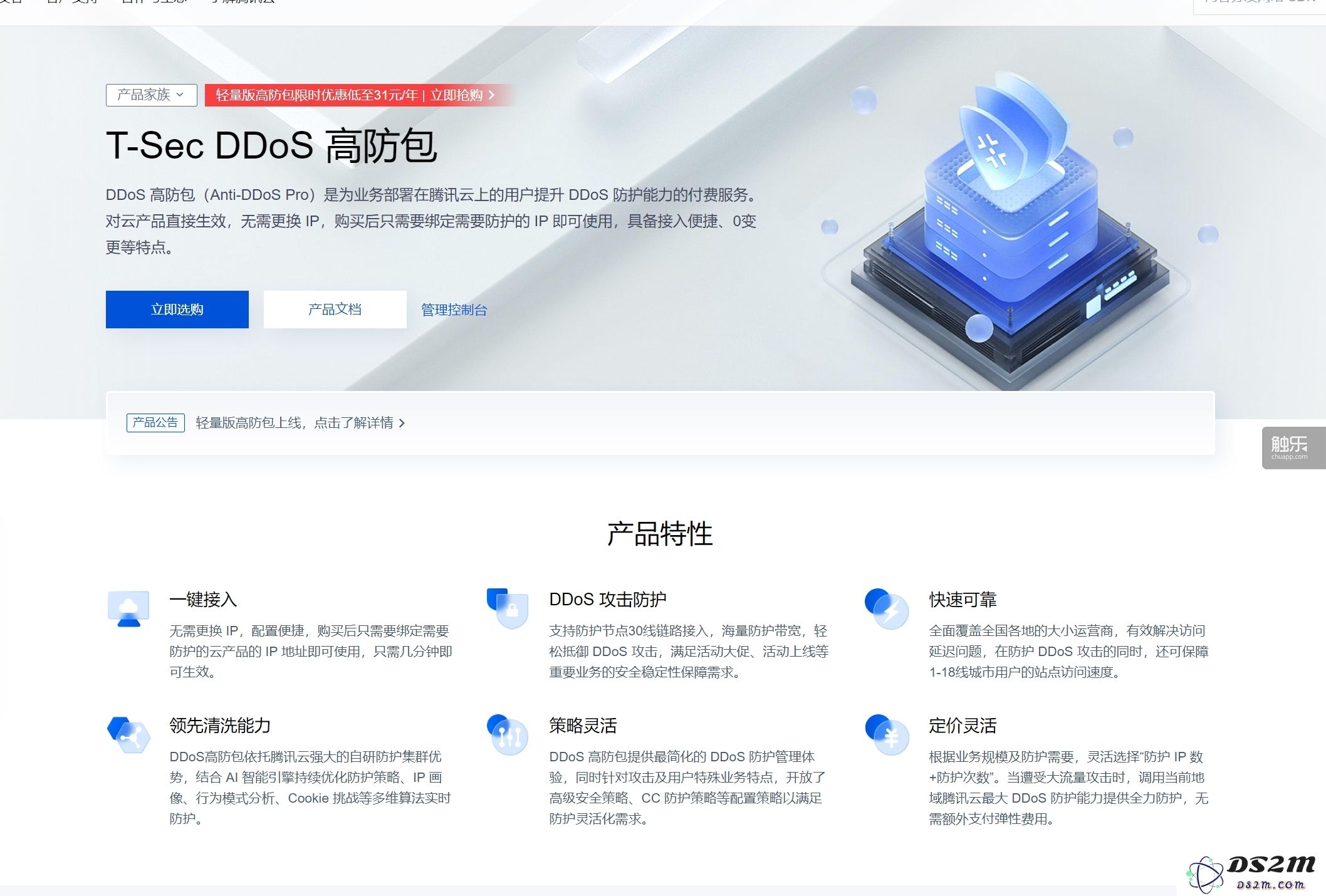Click the 定价灵活 yen icon

click(x=887, y=735)
